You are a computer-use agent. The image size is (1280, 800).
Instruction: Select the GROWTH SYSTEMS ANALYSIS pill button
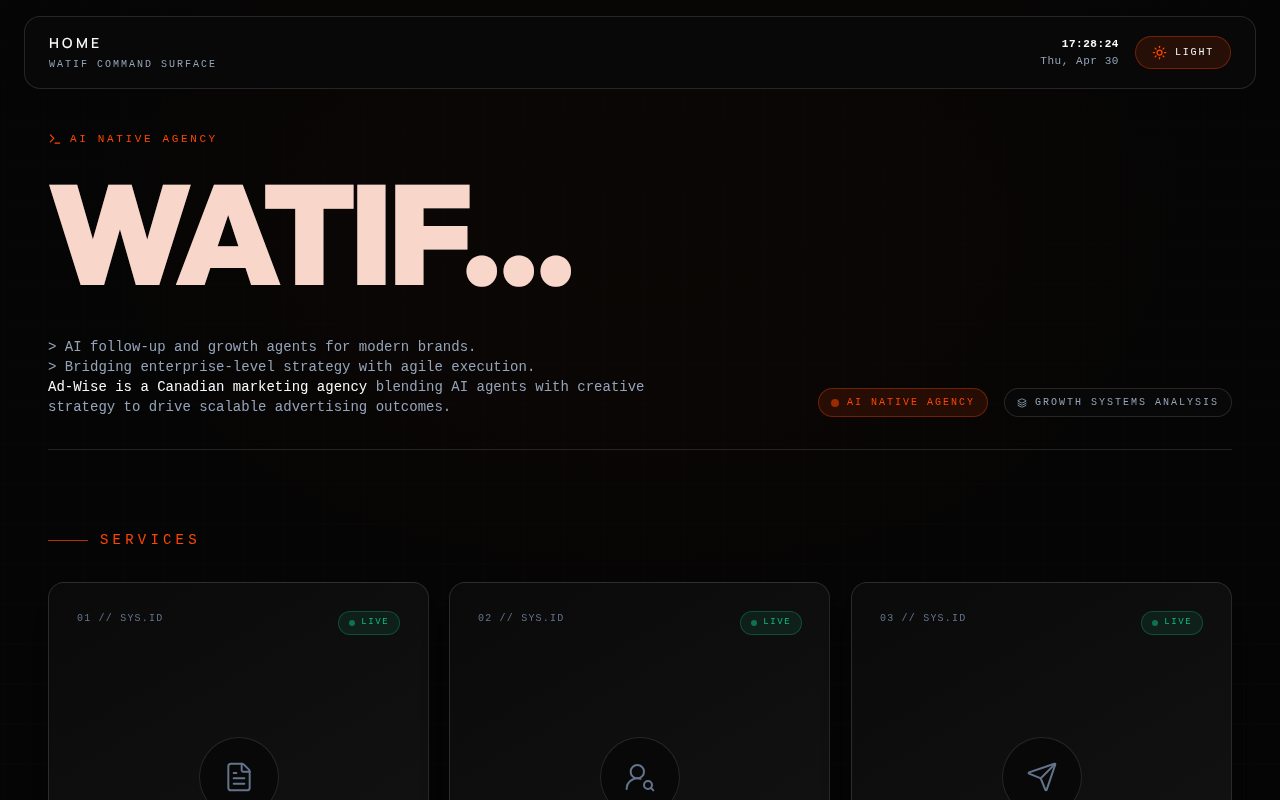(x=1118, y=403)
